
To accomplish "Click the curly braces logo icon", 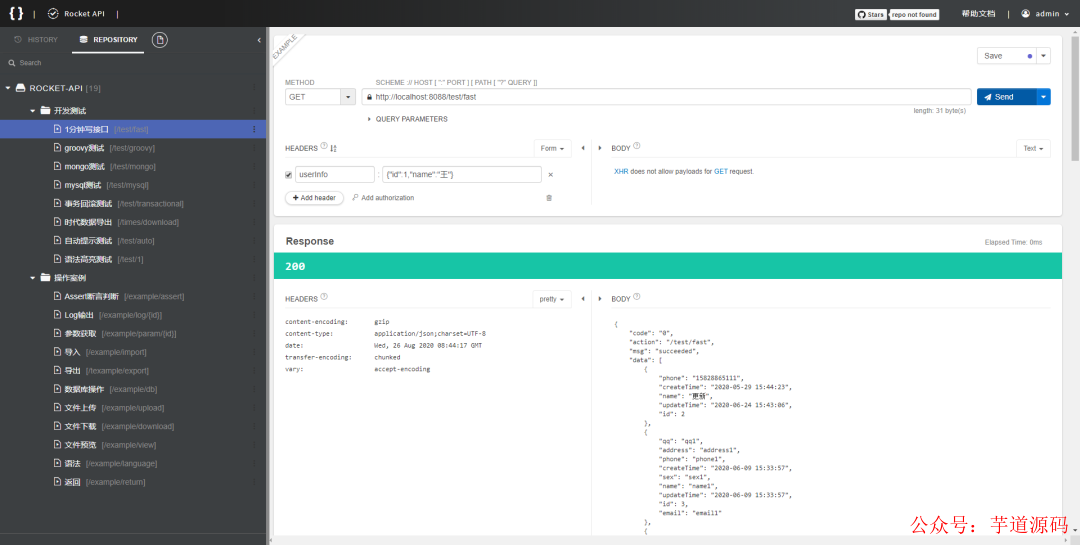I will tap(16, 13).
